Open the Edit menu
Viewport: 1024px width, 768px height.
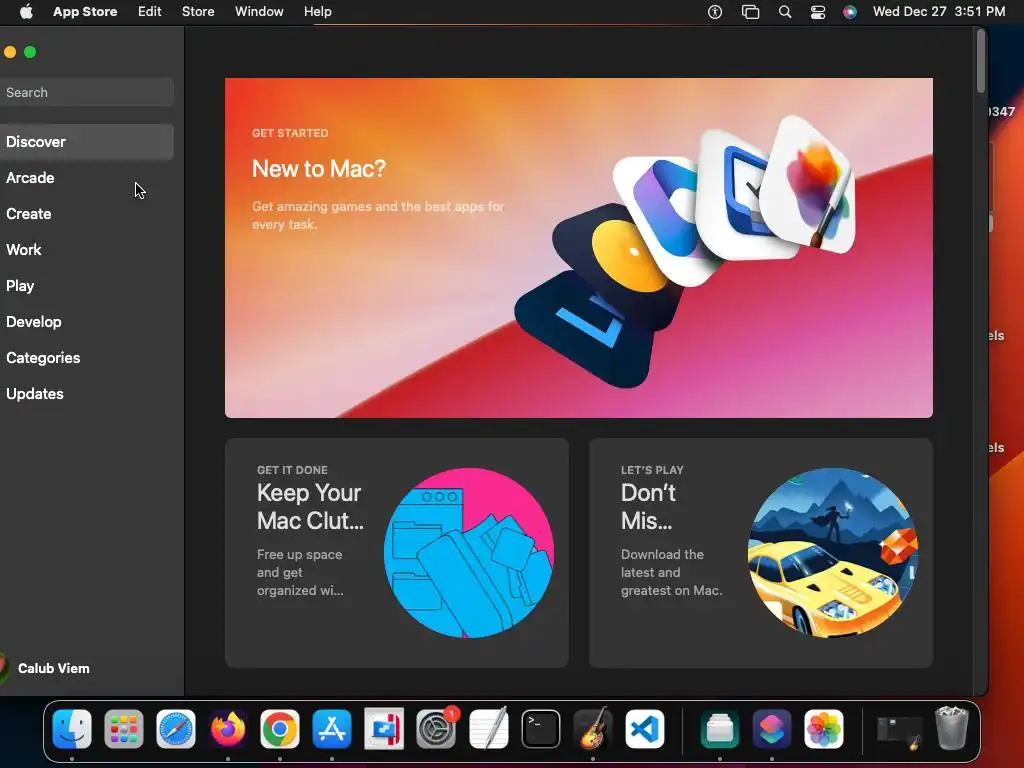(x=150, y=12)
